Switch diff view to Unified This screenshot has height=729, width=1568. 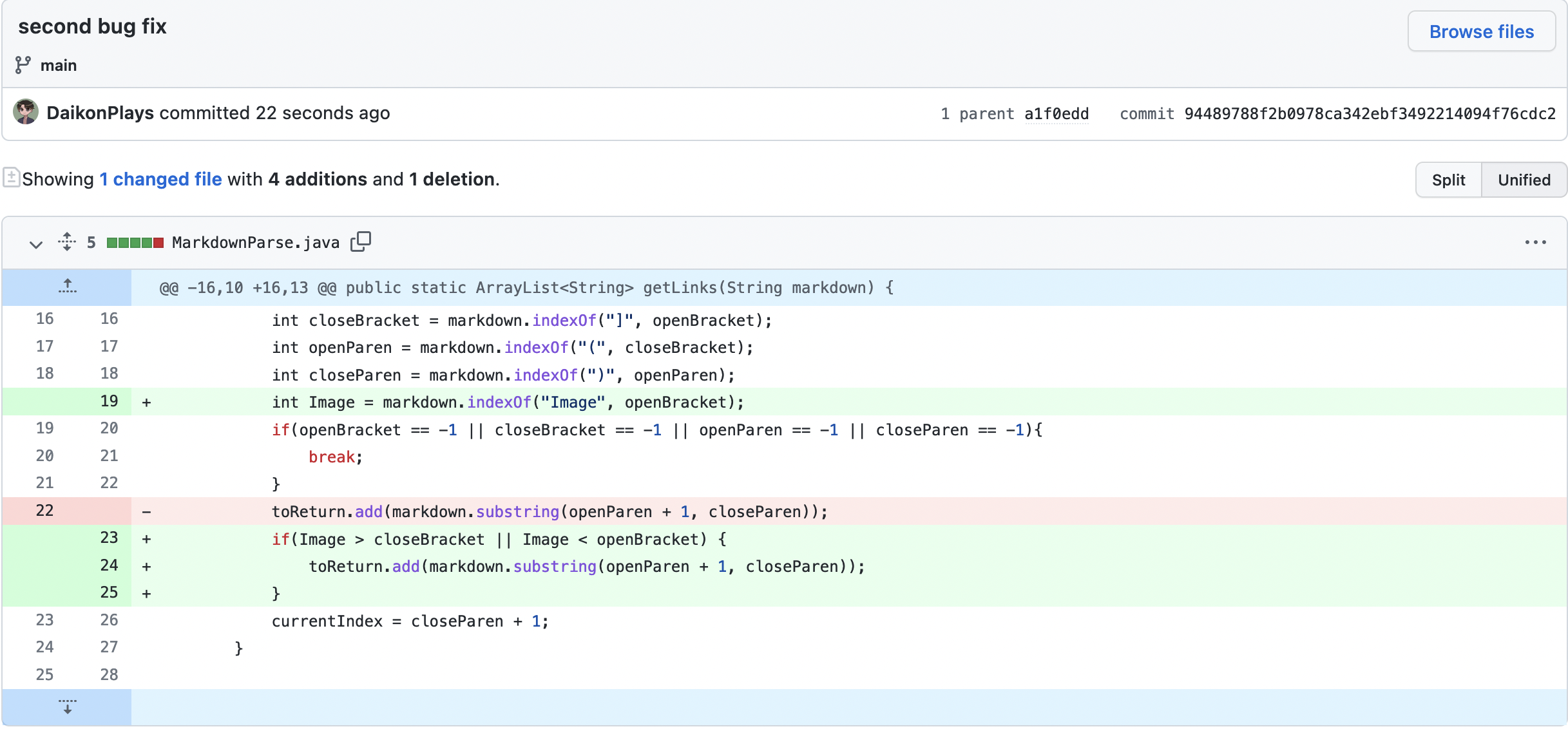[1524, 180]
